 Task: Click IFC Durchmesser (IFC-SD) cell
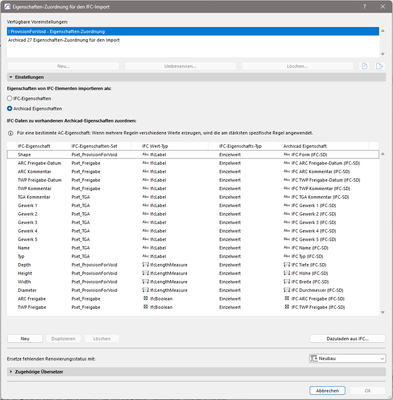coord(317,290)
